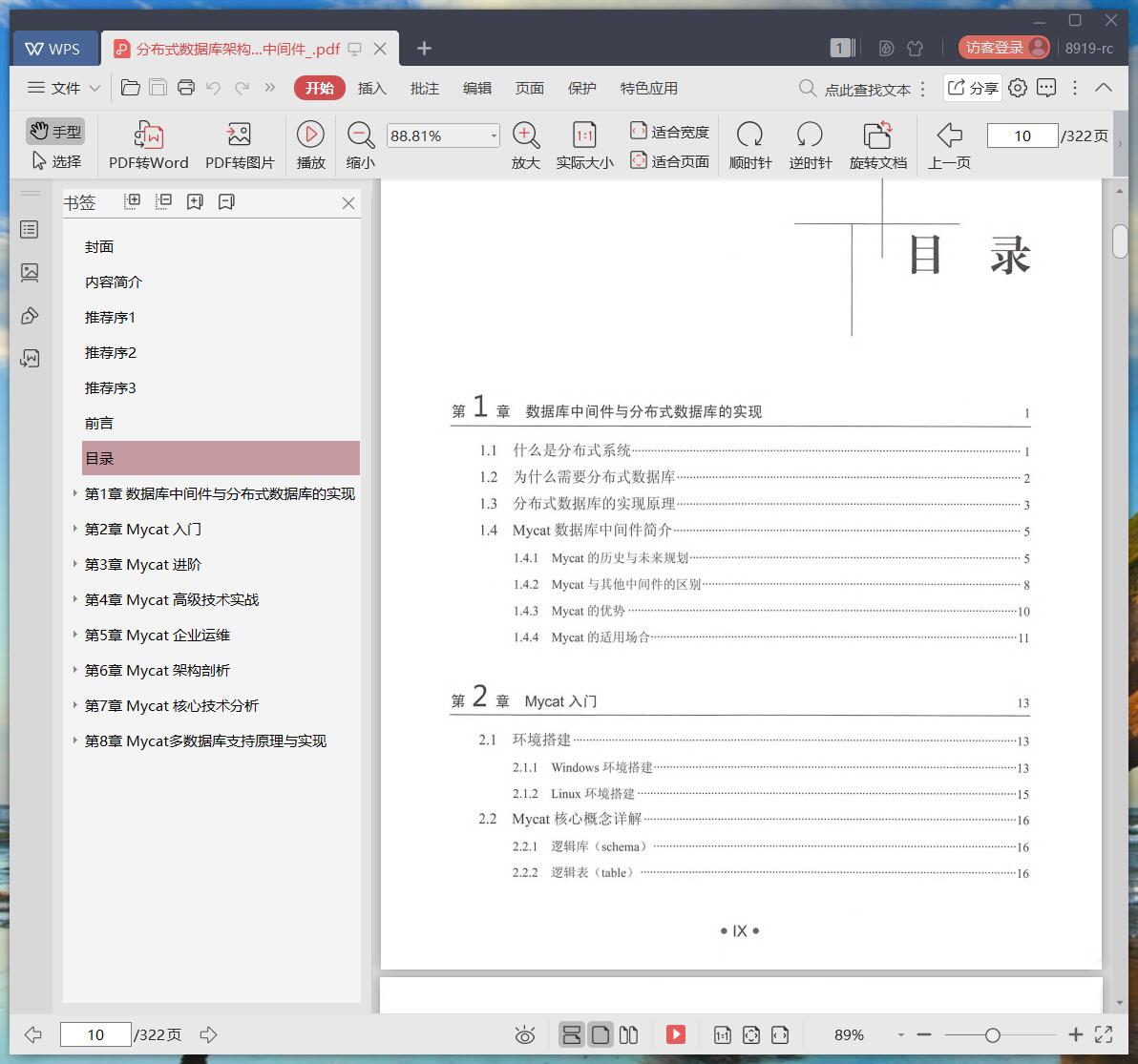Viewport: 1138px width, 1064px height.
Task: Open the thumbnails sidebar icon
Action: point(29,273)
